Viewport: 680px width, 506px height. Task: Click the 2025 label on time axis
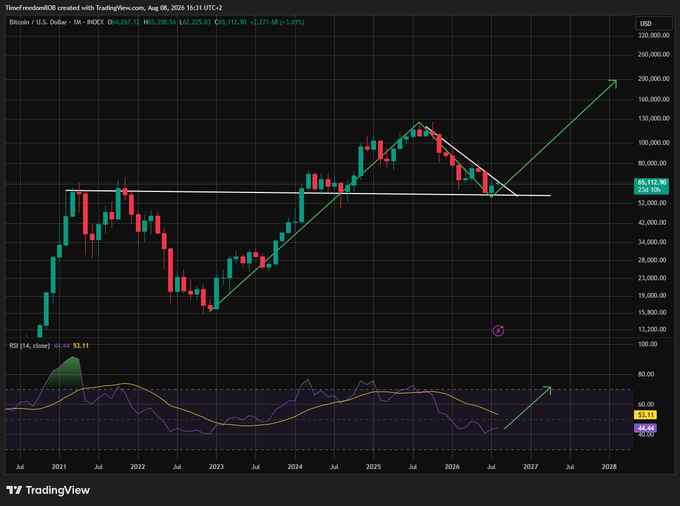tap(373, 467)
